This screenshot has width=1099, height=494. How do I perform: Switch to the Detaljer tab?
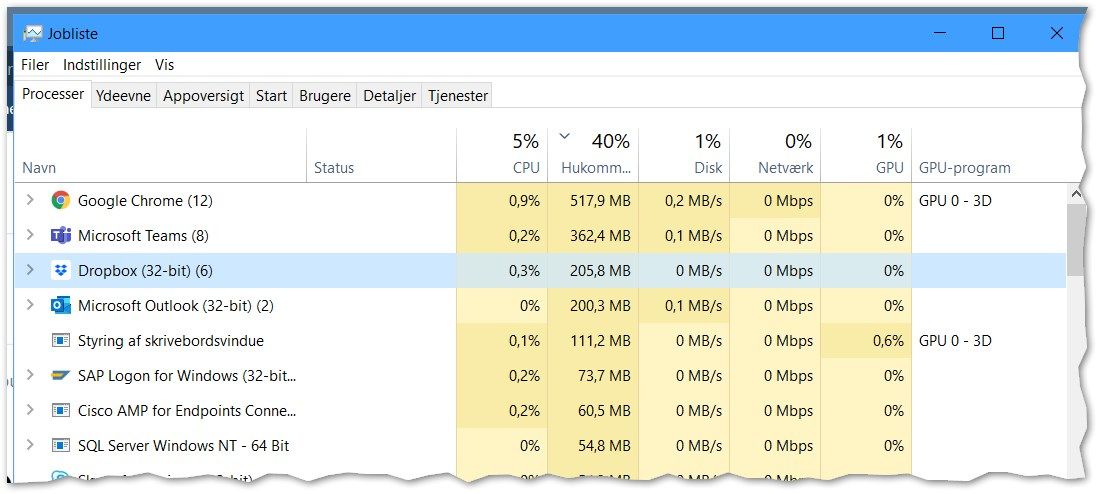(389, 96)
